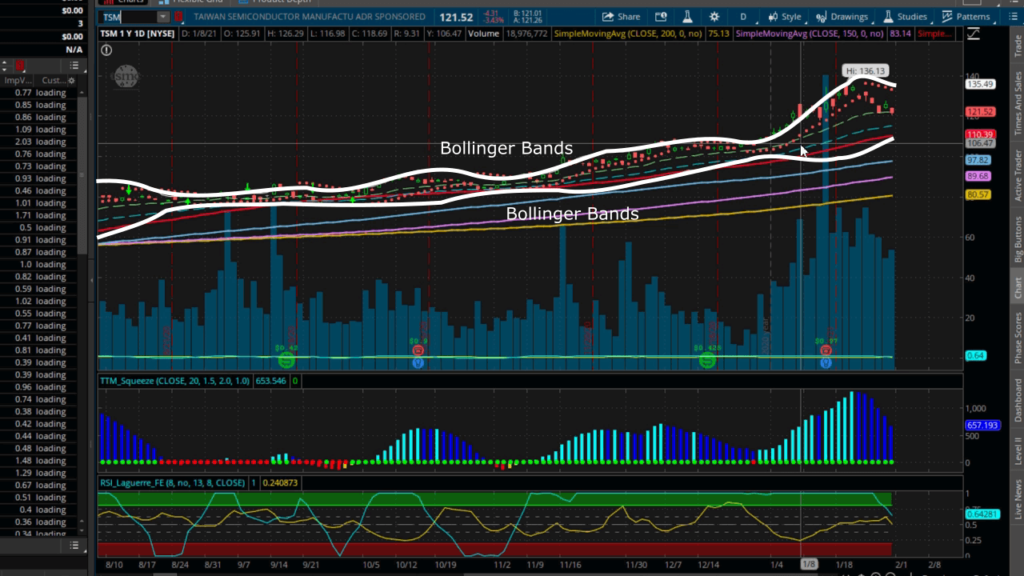The height and width of the screenshot is (576, 1024).
Task: Click the SimpleMovingAvg 200 study label
Action: 628,33
